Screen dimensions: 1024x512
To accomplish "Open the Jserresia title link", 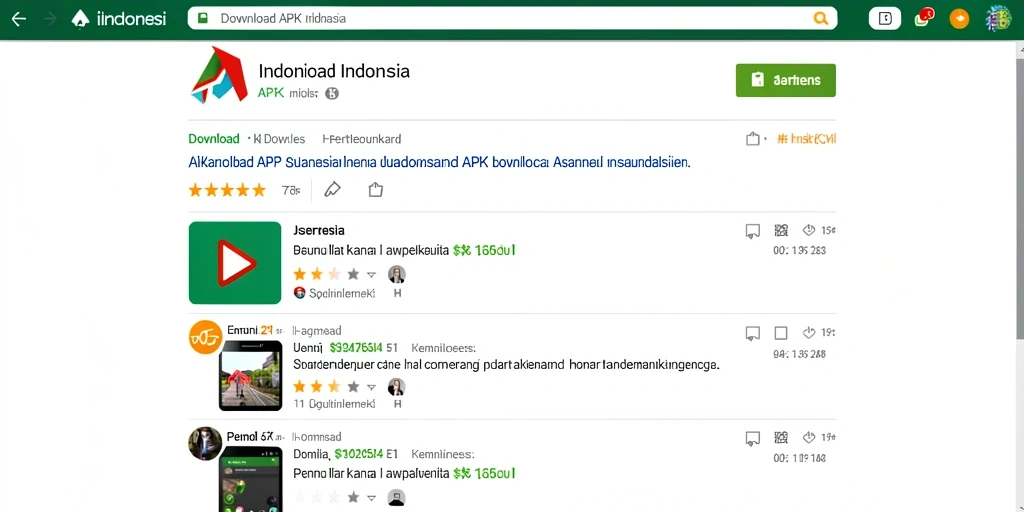I will pos(319,230).
